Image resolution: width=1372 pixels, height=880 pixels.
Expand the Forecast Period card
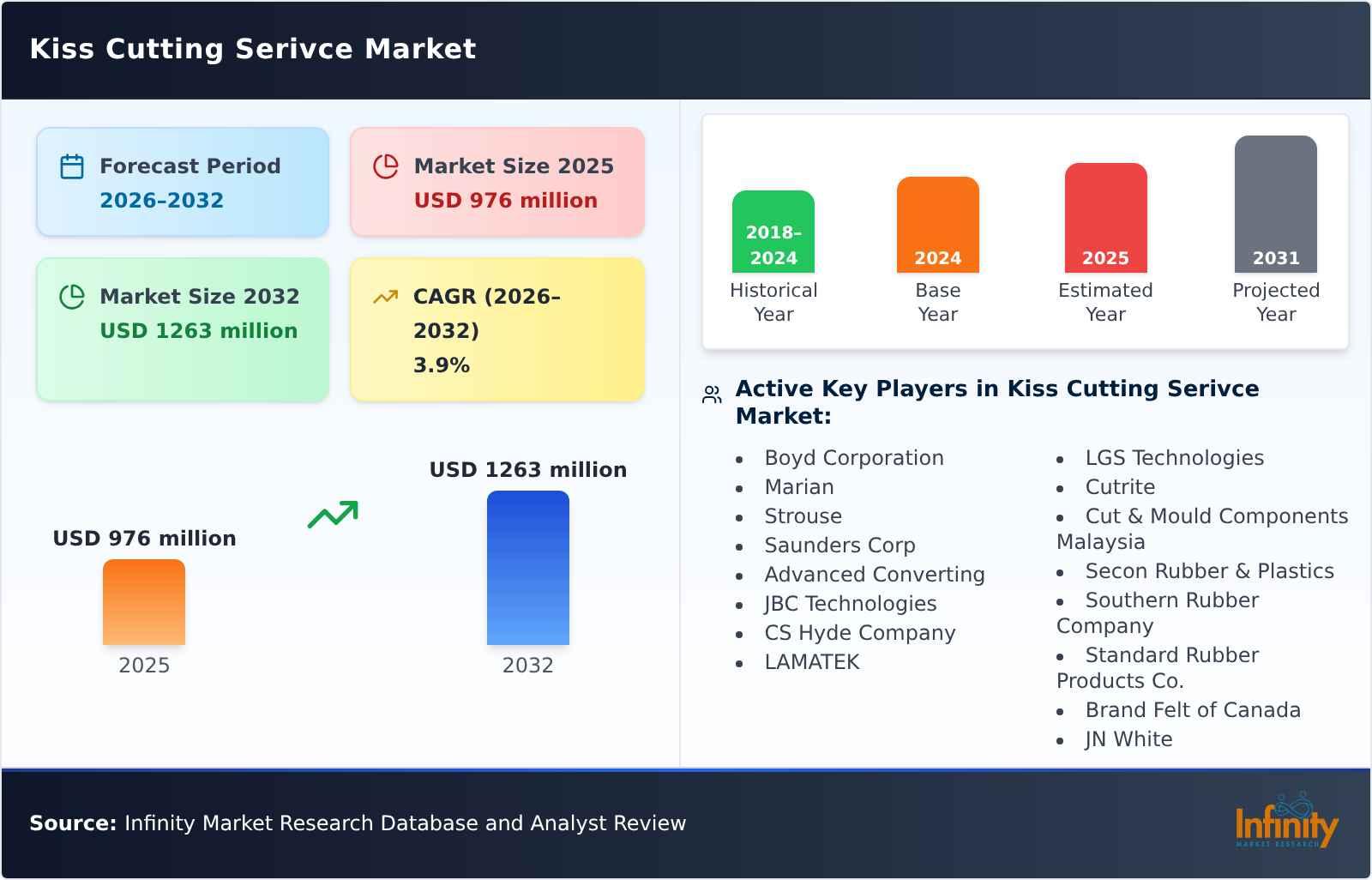pos(183,181)
